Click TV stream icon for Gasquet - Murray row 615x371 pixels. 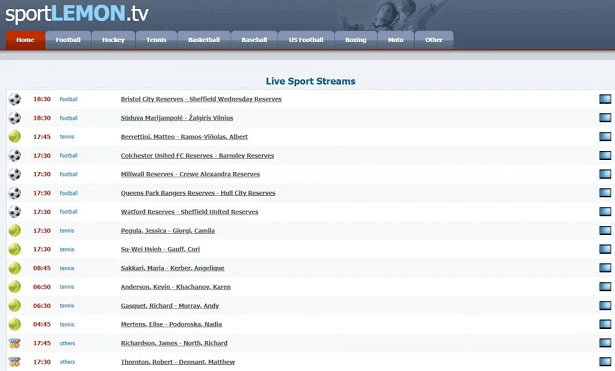(x=605, y=306)
